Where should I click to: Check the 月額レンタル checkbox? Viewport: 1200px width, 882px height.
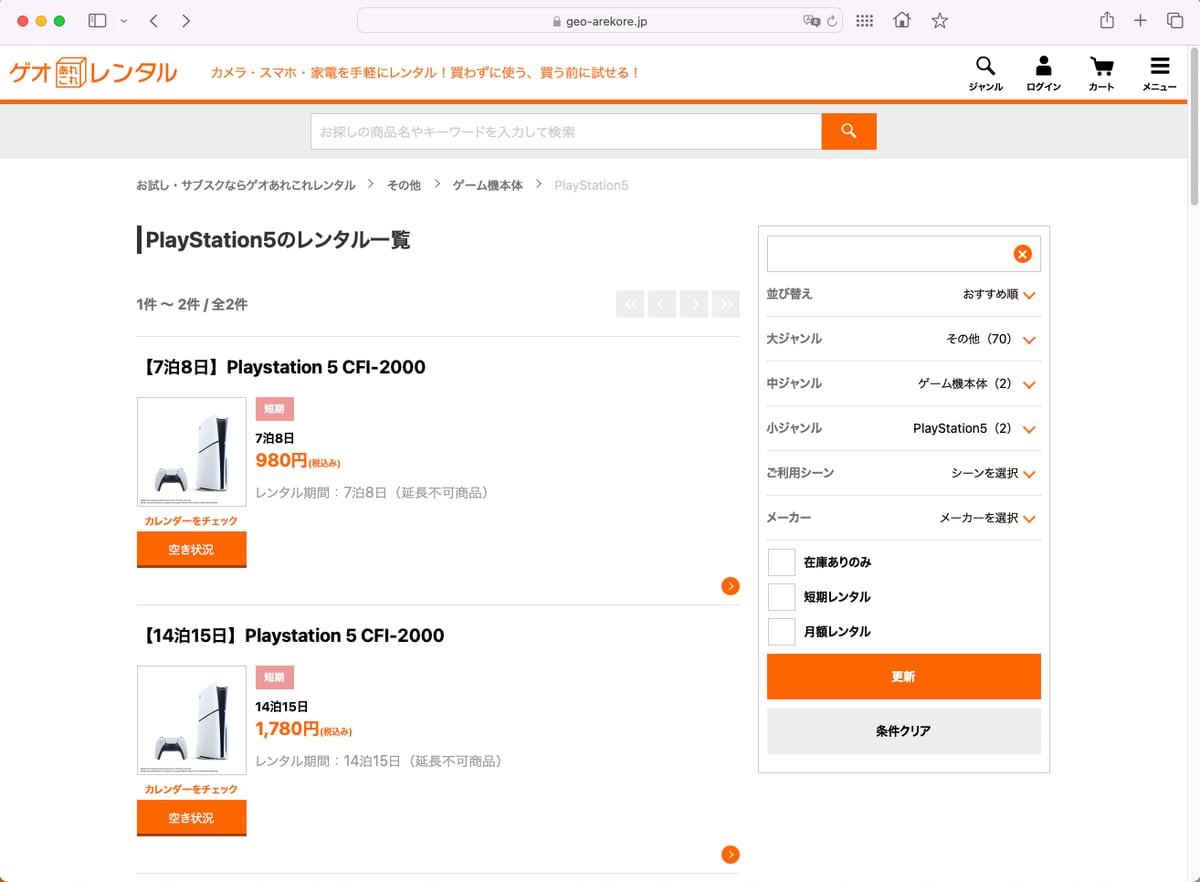click(782, 632)
